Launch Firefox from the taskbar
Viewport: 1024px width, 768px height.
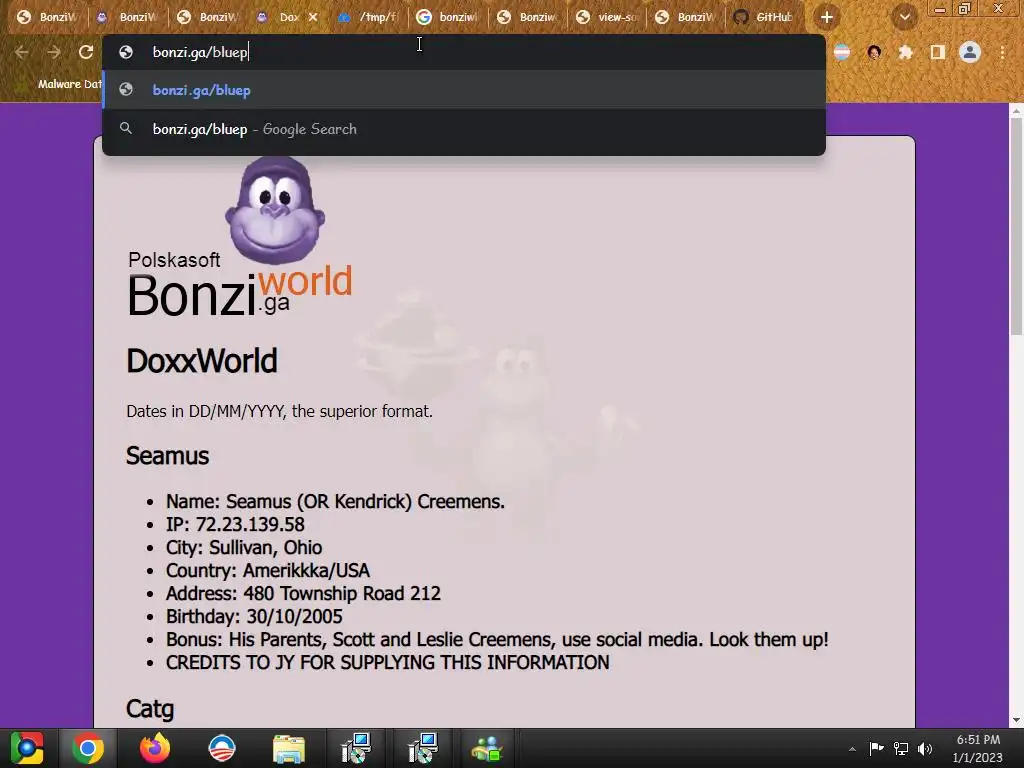155,748
